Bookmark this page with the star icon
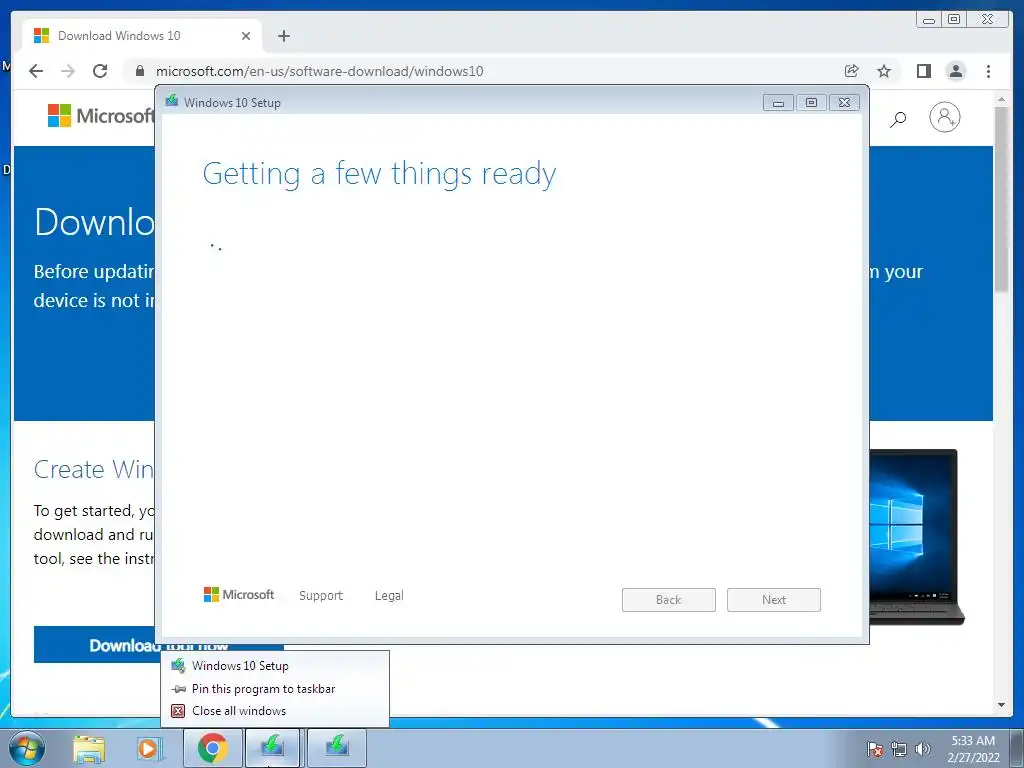 (884, 71)
